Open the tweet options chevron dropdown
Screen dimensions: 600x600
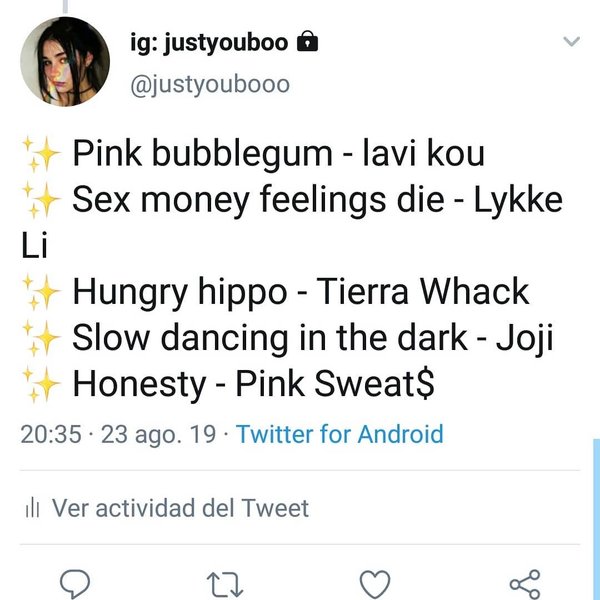point(571,42)
